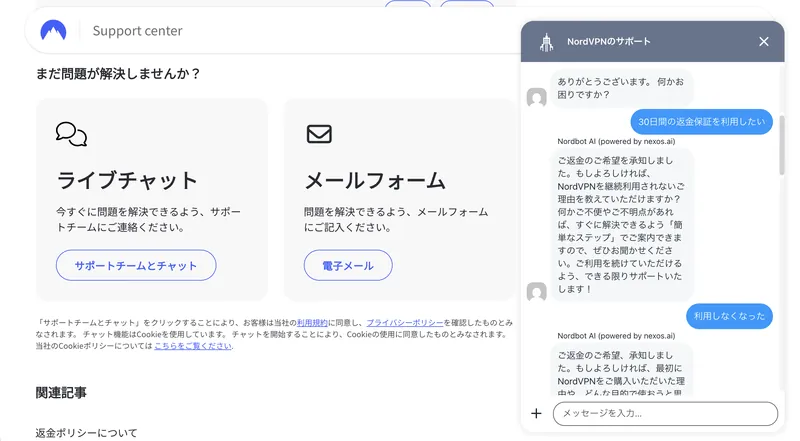Open the 返金ポリシーについて article
The width and height of the screenshot is (800, 441).
coord(87,433)
